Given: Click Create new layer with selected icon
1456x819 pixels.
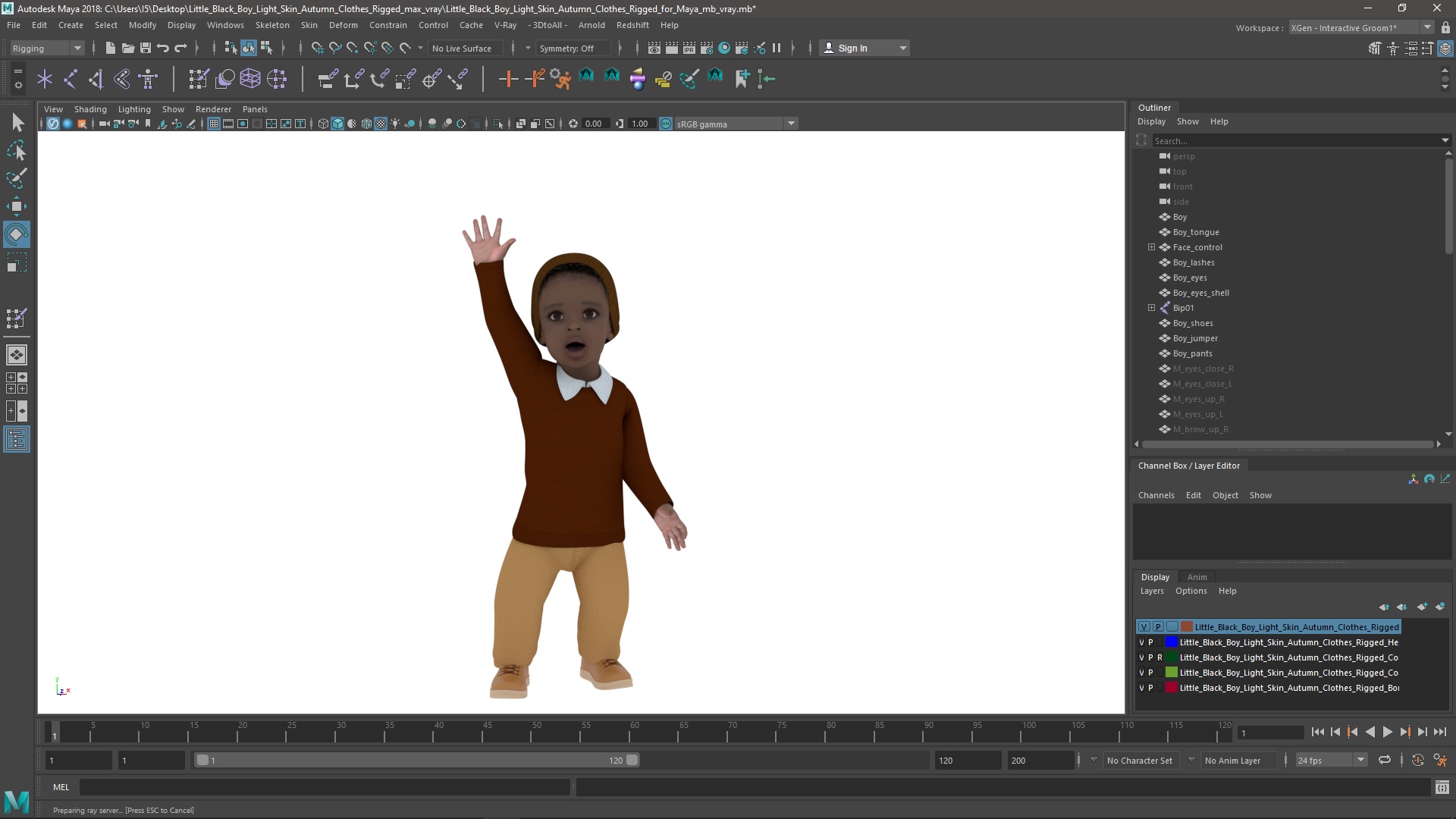Looking at the screenshot, I should pyautogui.click(x=1441, y=607).
